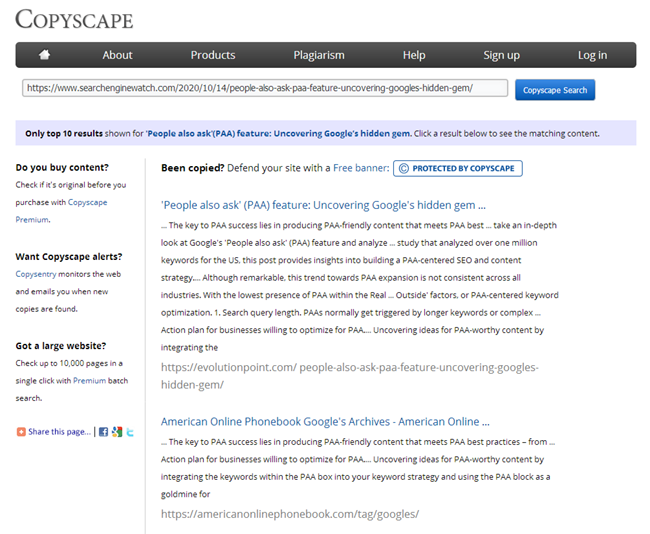The image size is (650, 534).
Task: Share page via Google icon
Action: (x=117, y=432)
